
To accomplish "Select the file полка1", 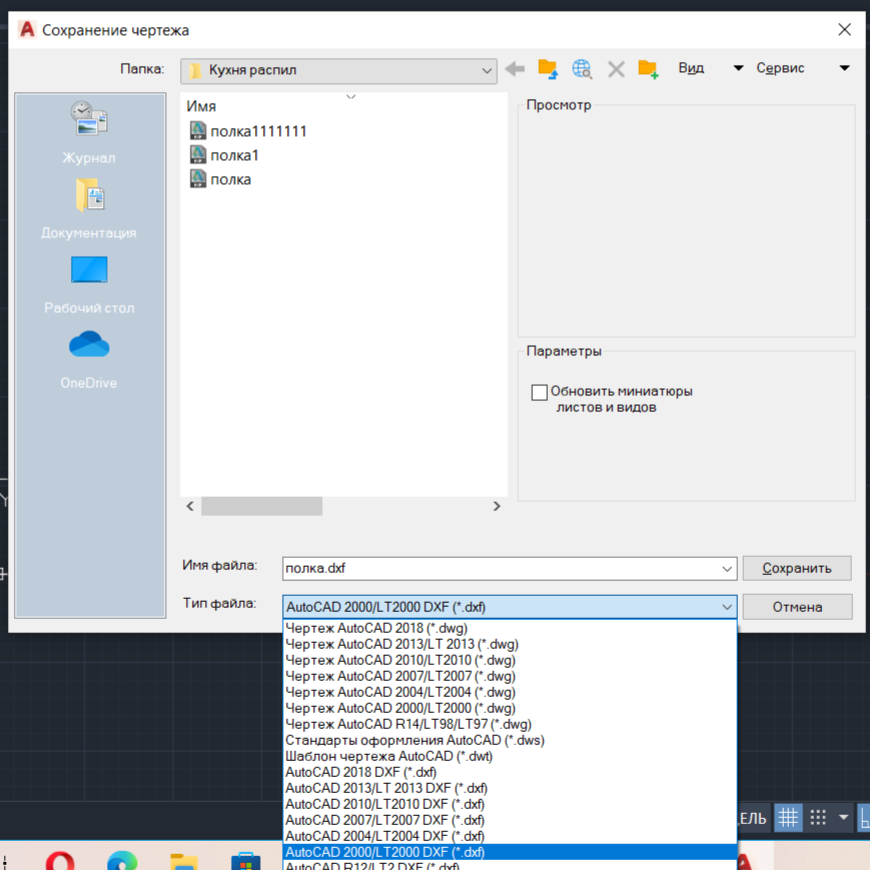I will (224, 155).
